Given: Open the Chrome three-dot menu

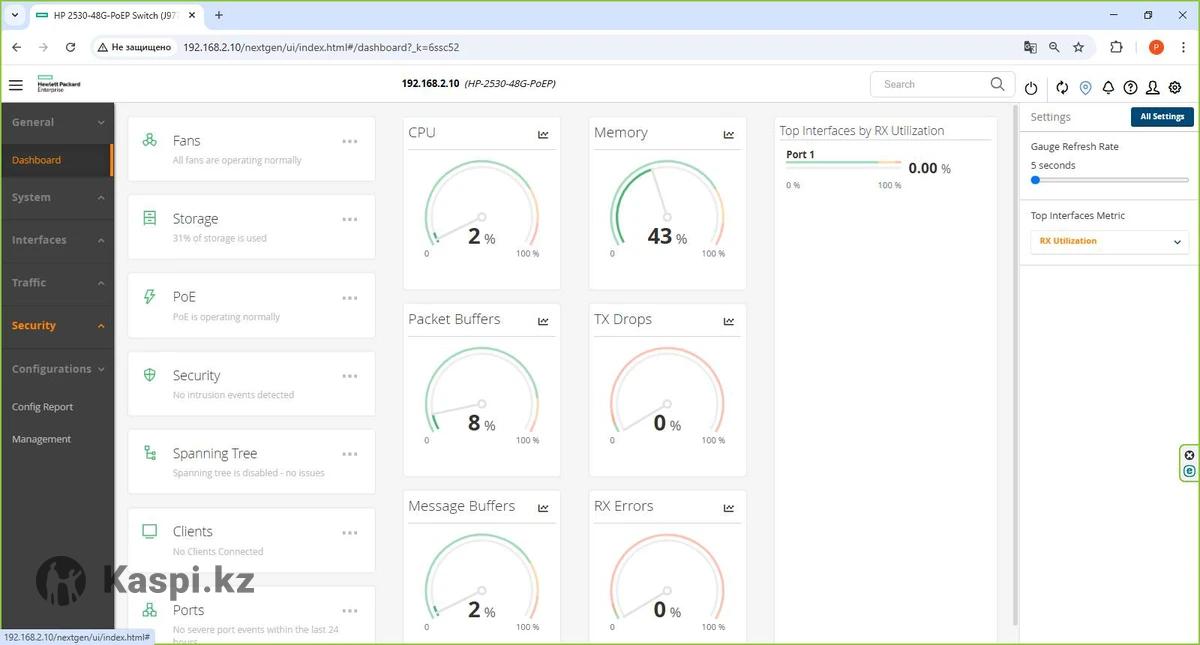Looking at the screenshot, I should pyautogui.click(x=1183, y=47).
